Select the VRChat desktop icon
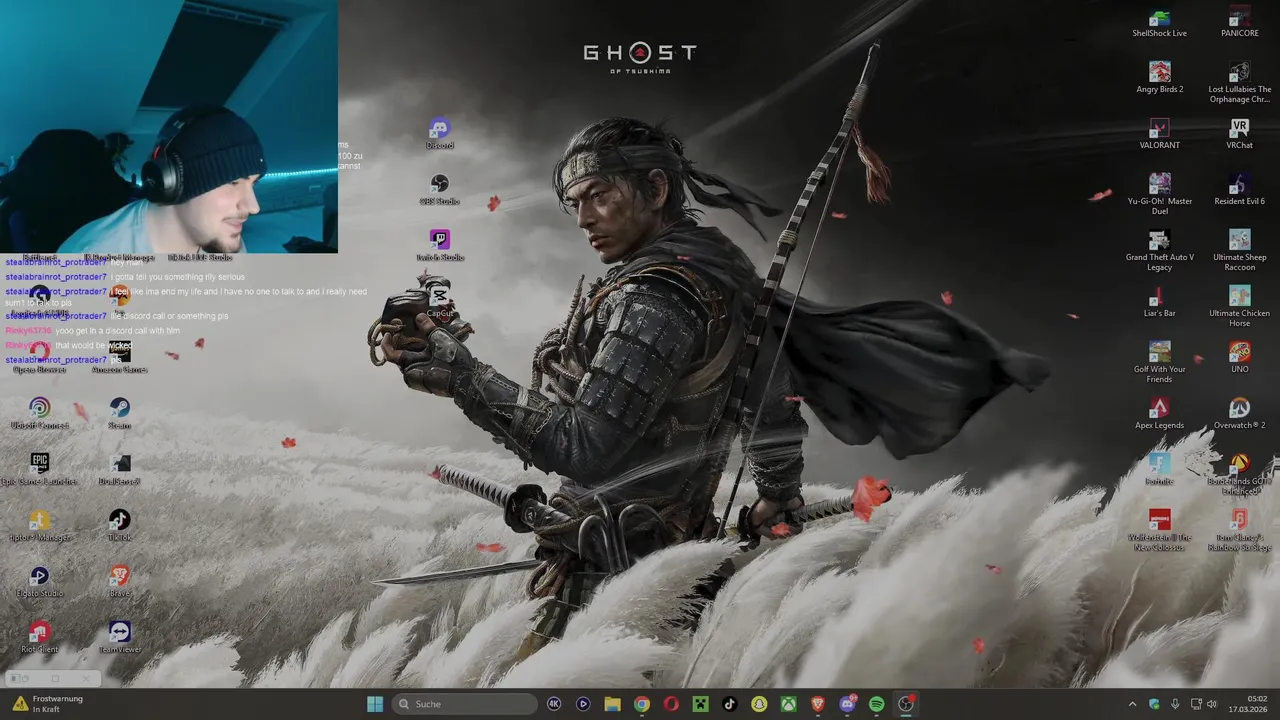Viewport: 1280px width, 720px height. [1239, 133]
